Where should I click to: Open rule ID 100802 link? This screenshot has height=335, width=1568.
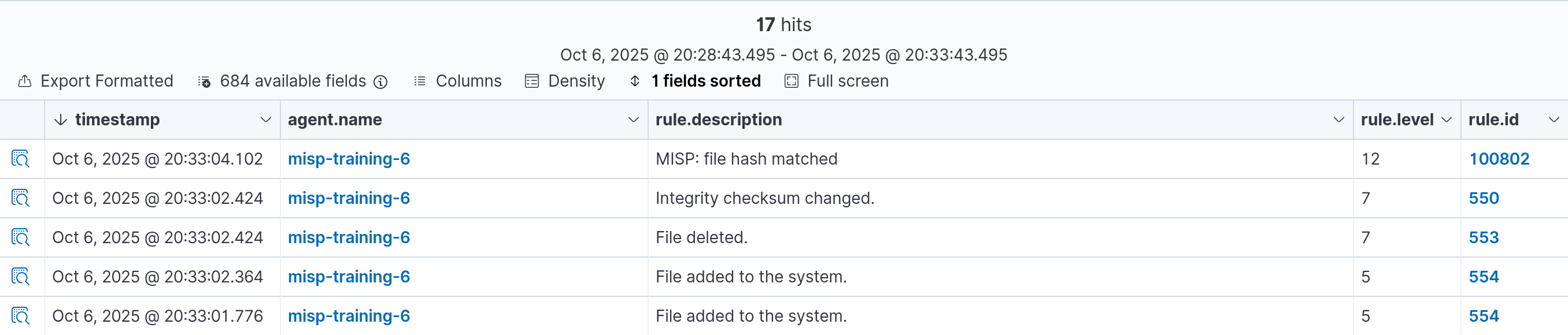(x=1499, y=159)
